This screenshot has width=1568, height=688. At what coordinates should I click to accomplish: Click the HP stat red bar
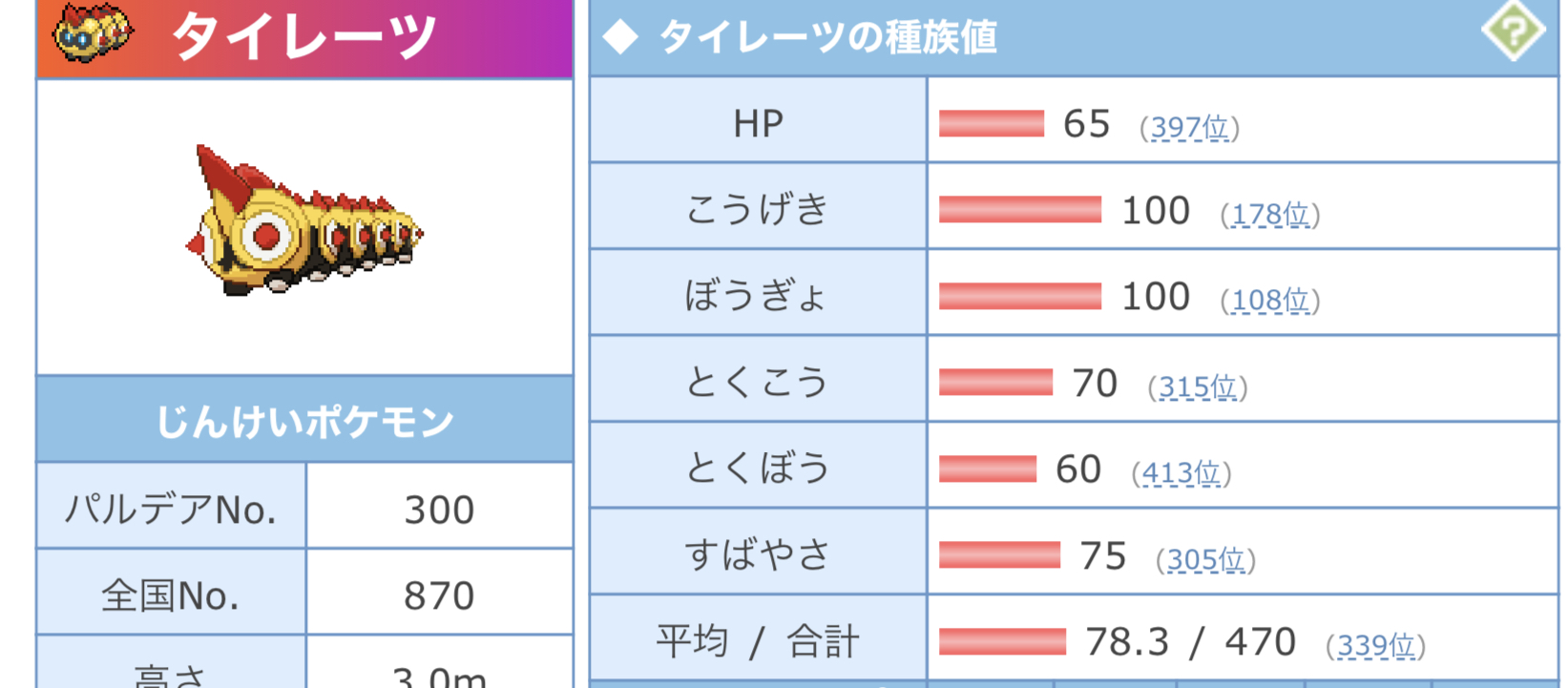pyautogui.click(x=992, y=123)
